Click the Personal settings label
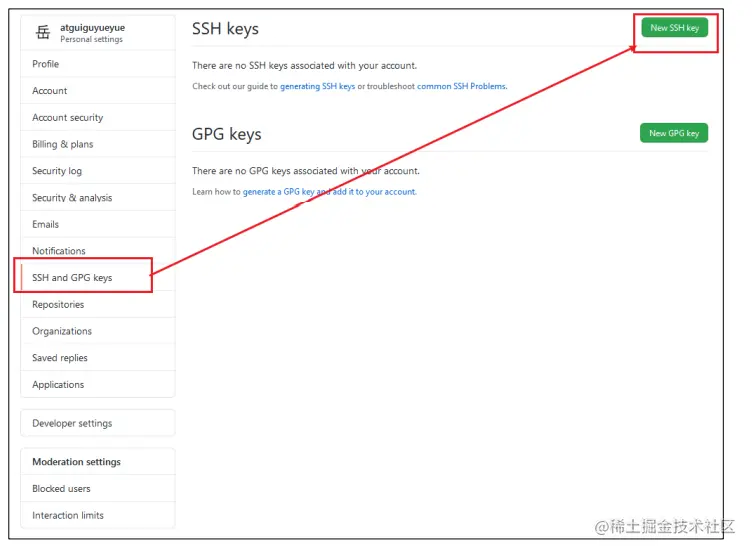Screen dimensions: 752x552 (92, 39)
